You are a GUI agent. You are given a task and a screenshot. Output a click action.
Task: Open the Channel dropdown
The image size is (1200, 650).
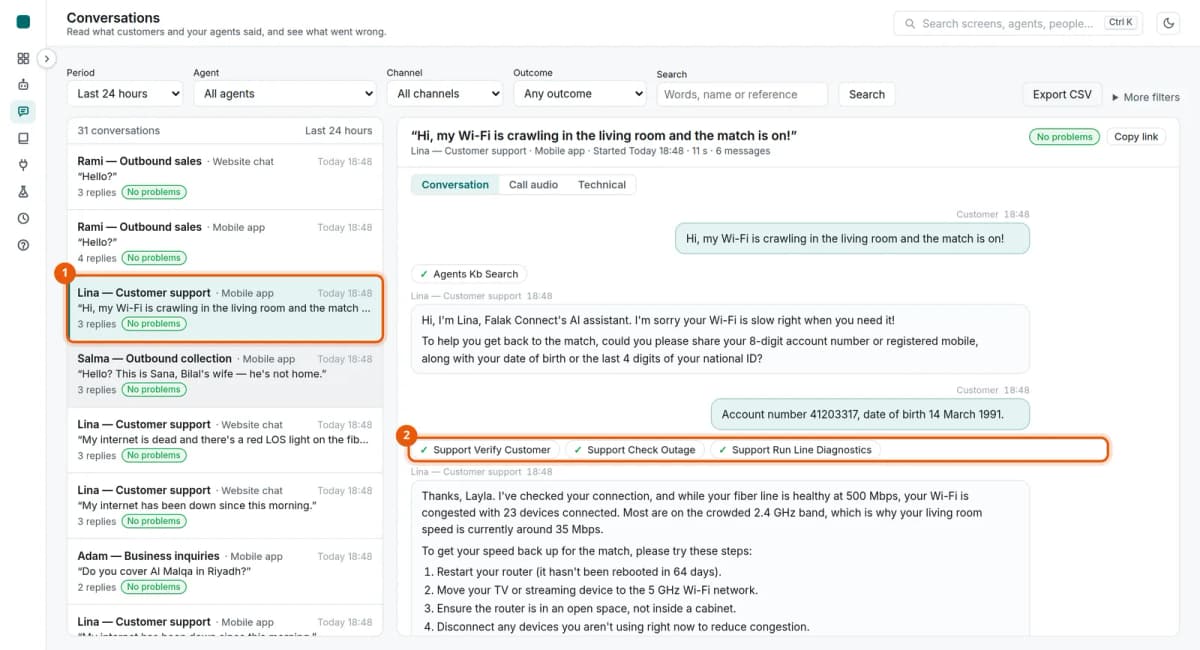[x=444, y=94]
